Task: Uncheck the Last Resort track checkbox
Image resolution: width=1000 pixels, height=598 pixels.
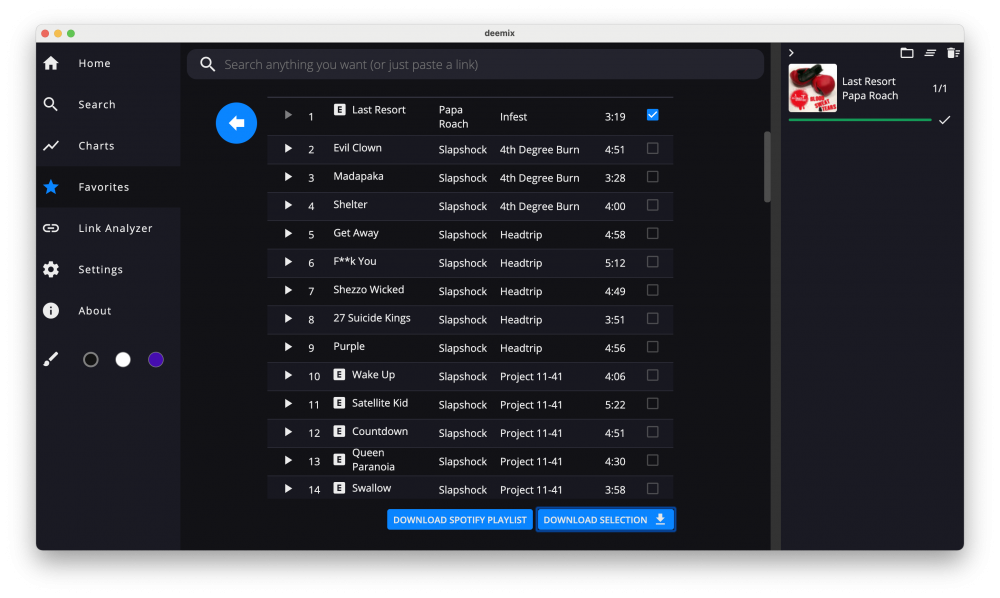Action: pyautogui.click(x=653, y=115)
